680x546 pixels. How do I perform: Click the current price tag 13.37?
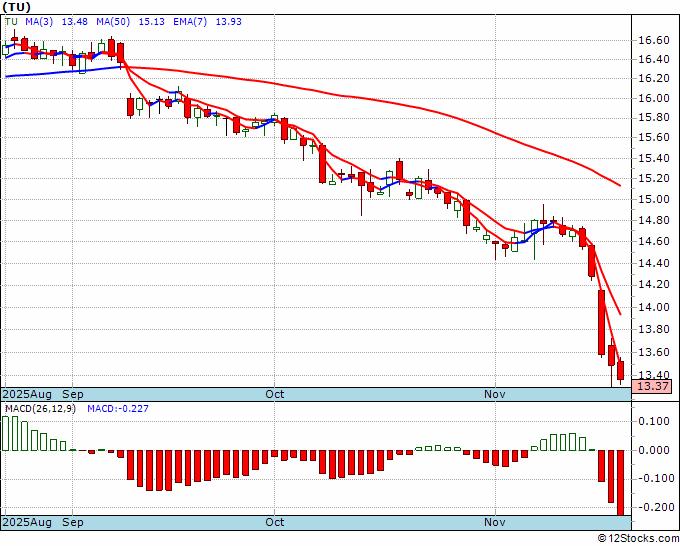(652, 386)
